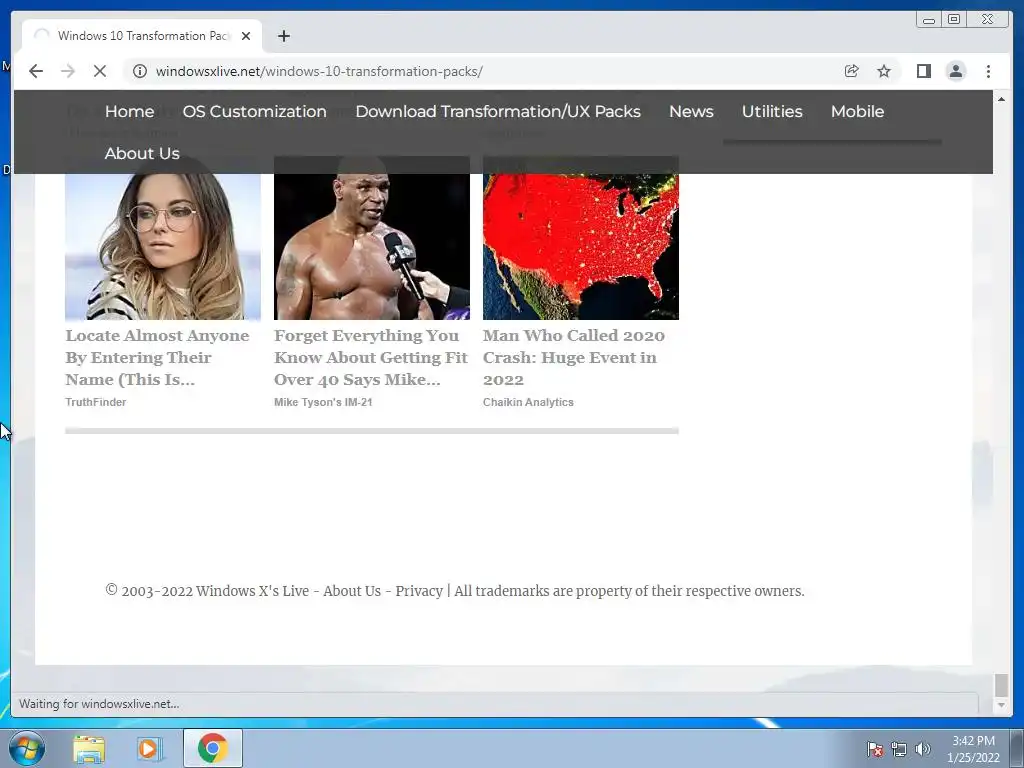
Task: Click the vertical scrollbar thumb
Action: pos(1001,685)
